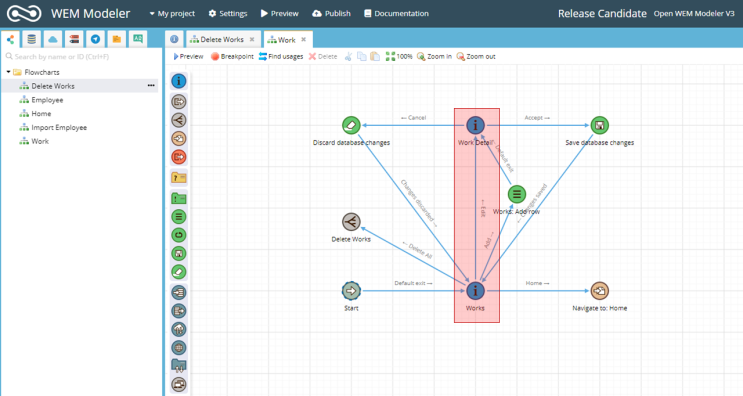The image size is (743, 396).
Task: Select the green exclamation folder palette icon
Action: click(179, 198)
